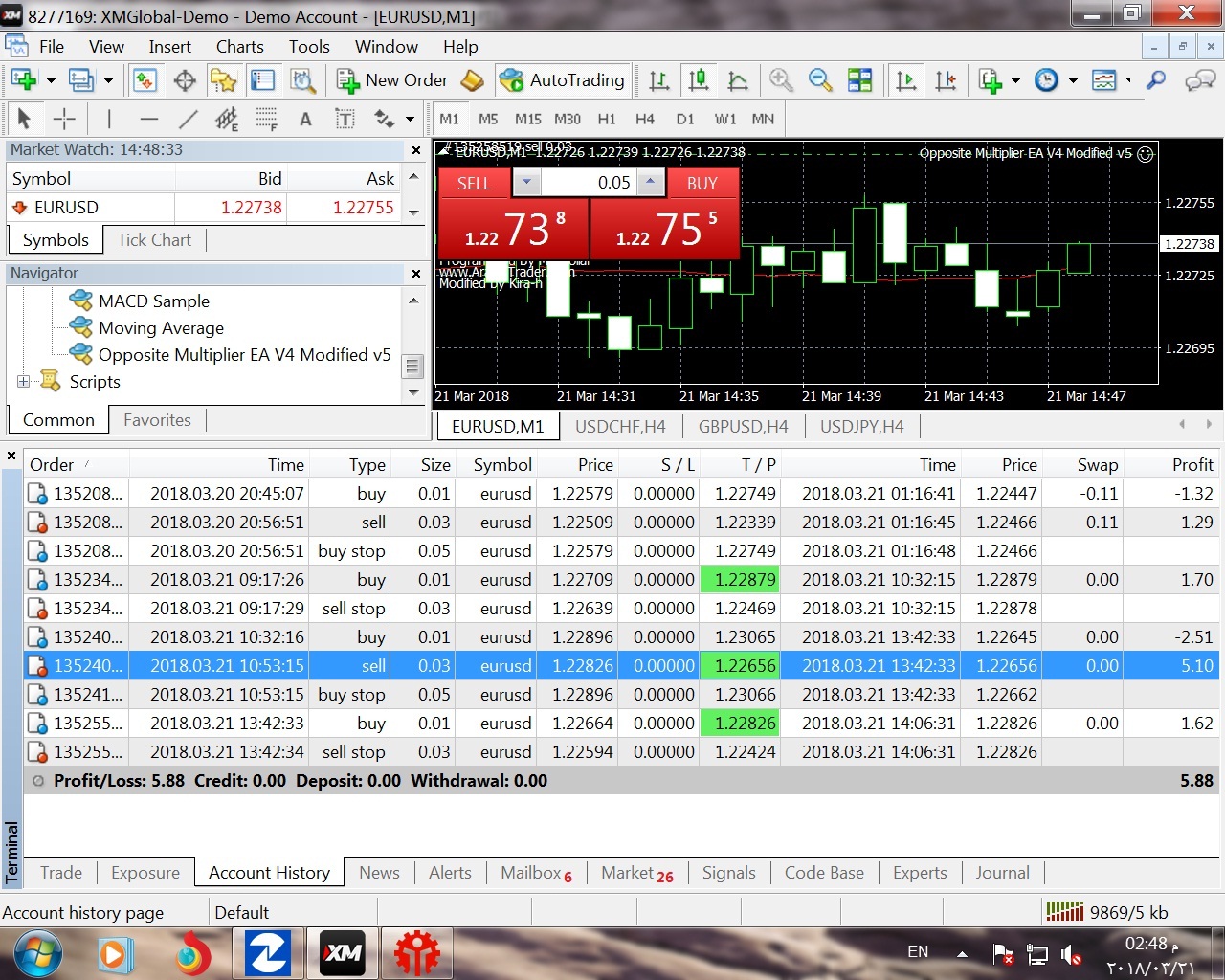Open the Charts menu

click(x=239, y=46)
